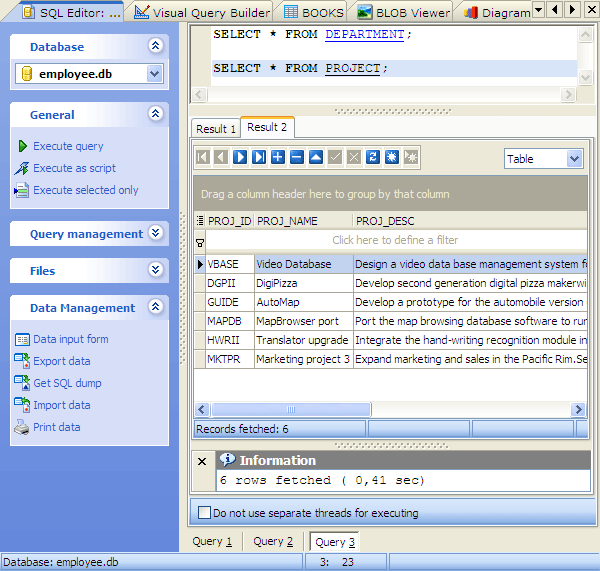Go to next record in navigator
600x571 pixels.
[x=240, y=157]
